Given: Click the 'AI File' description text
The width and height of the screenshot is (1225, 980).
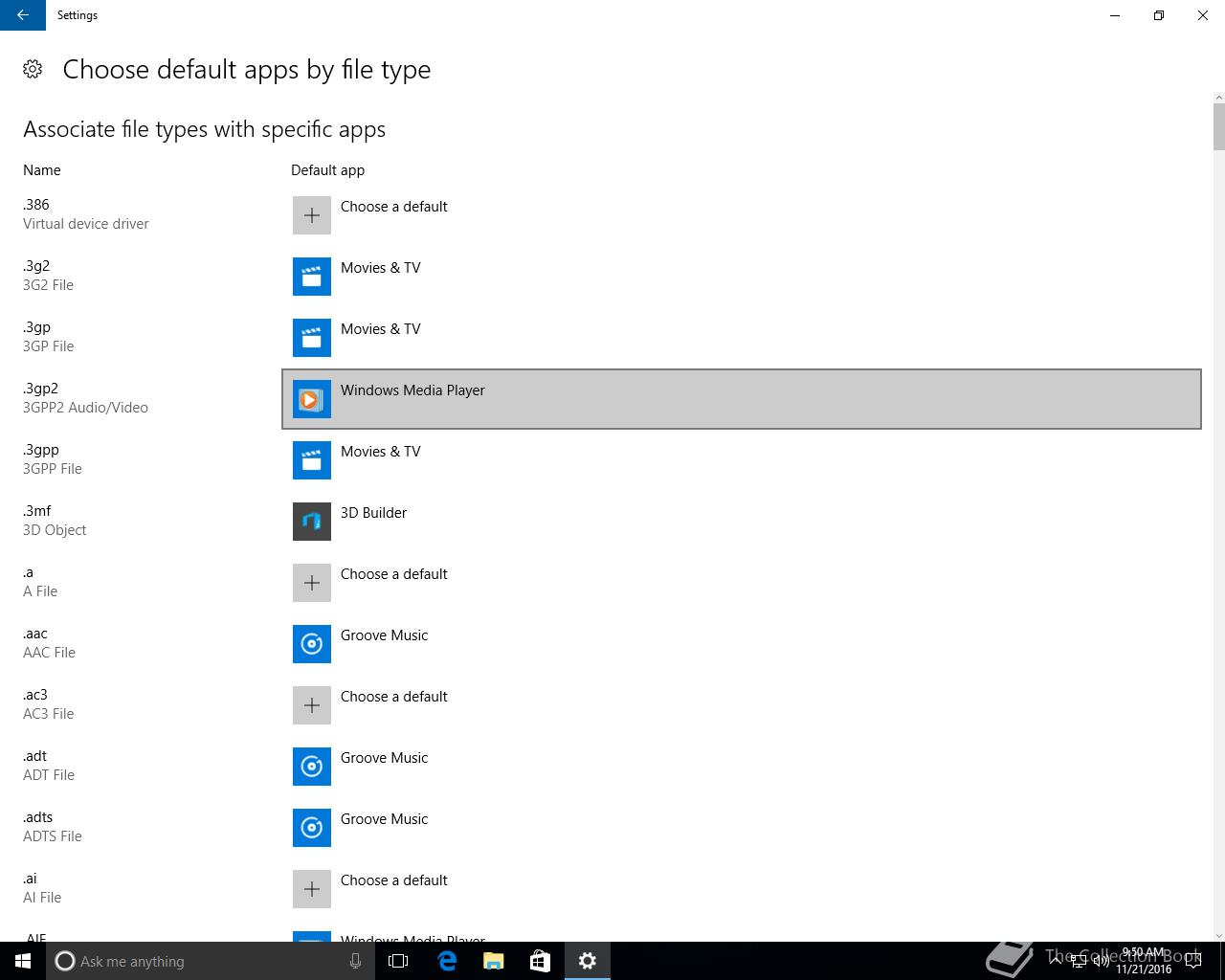Looking at the screenshot, I should pos(42,898).
